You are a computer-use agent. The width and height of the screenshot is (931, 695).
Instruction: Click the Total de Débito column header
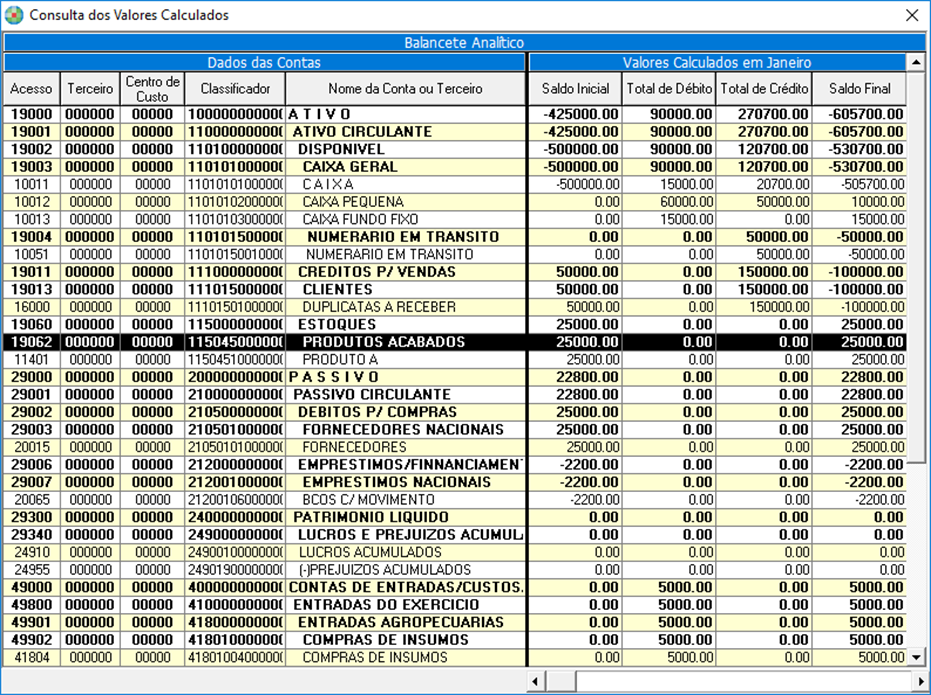click(669, 89)
